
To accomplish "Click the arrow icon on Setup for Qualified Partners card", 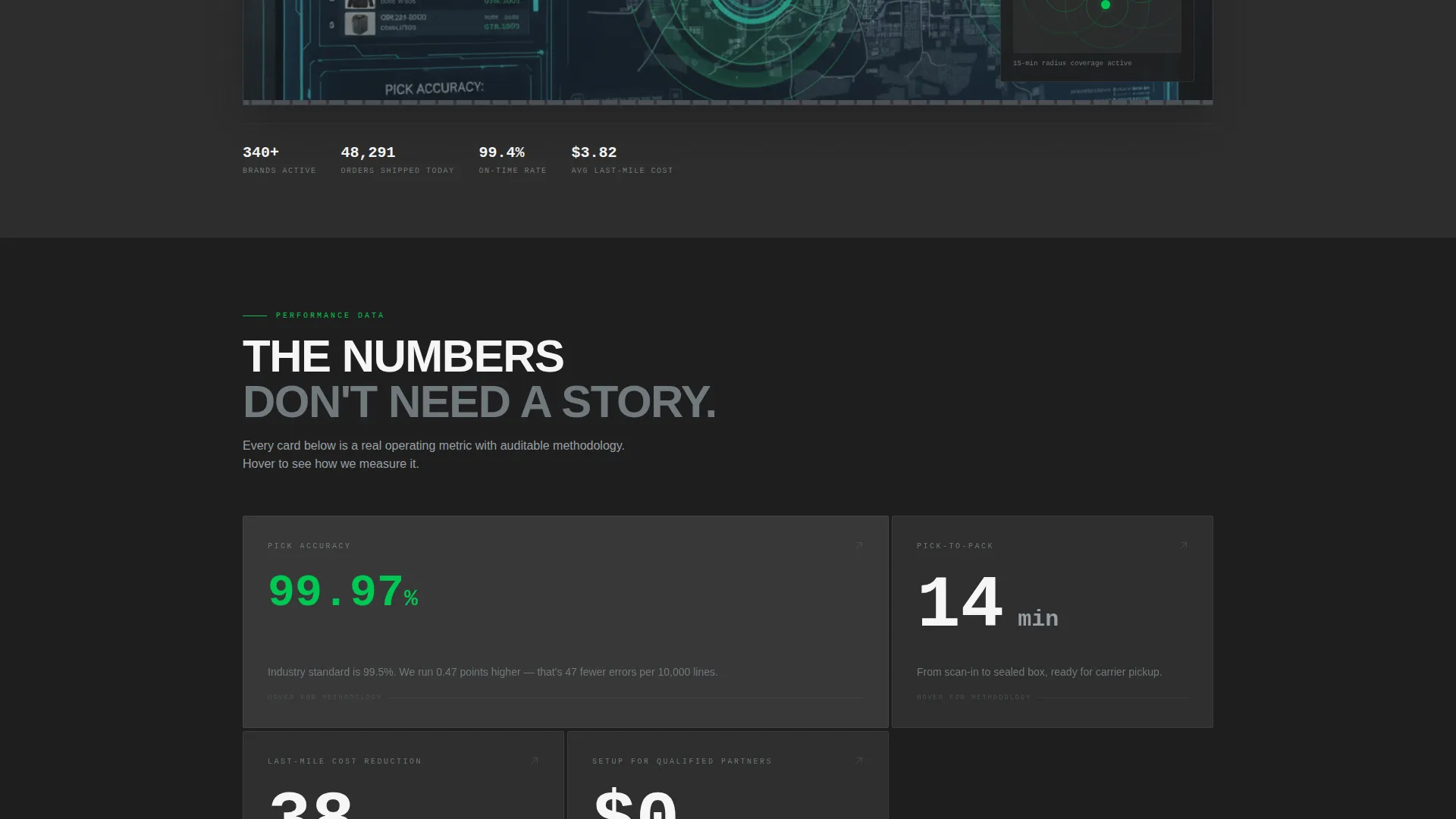I will [859, 761].
